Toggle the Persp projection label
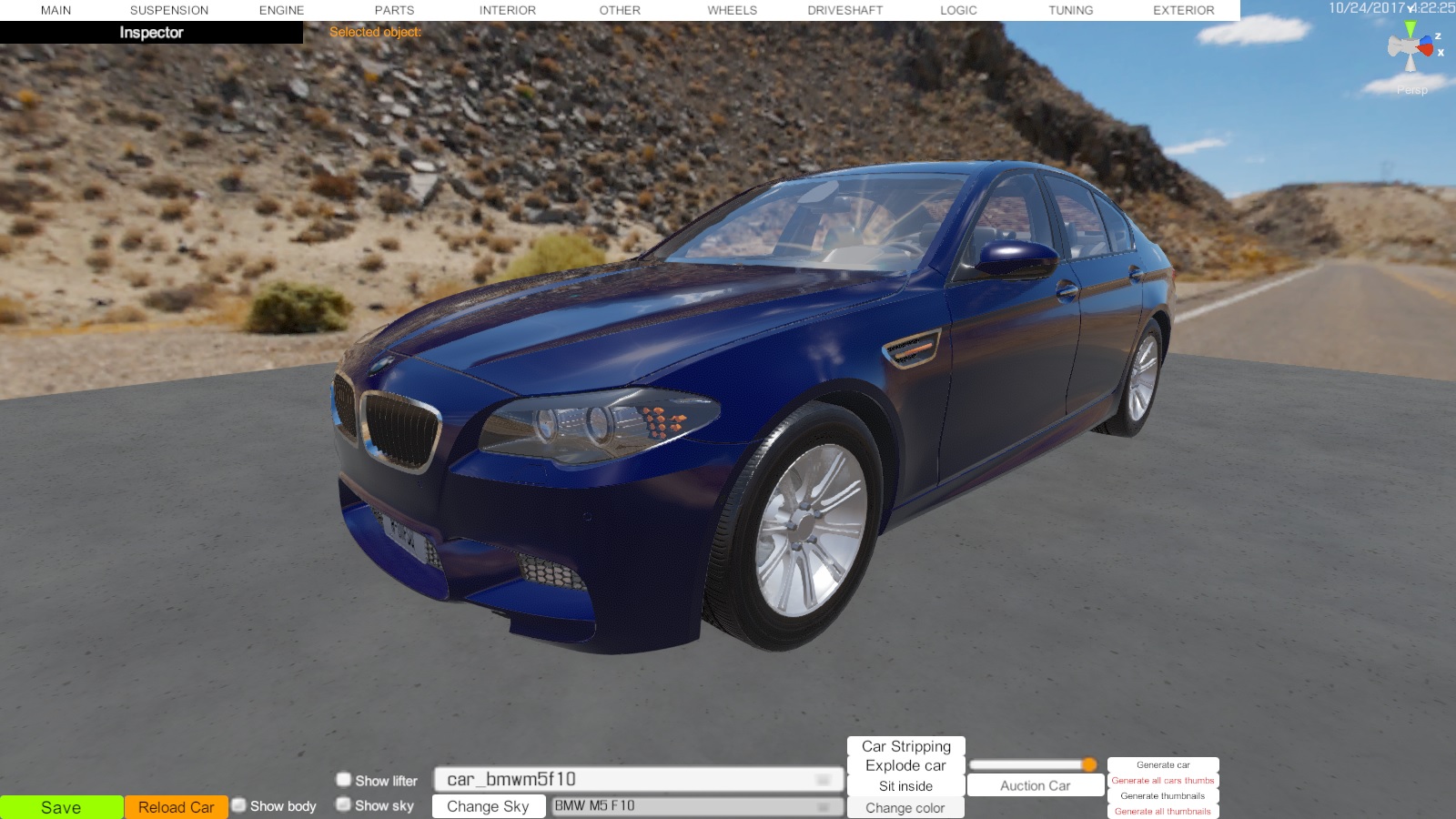1456x819 pixels. click(1411, 90)
